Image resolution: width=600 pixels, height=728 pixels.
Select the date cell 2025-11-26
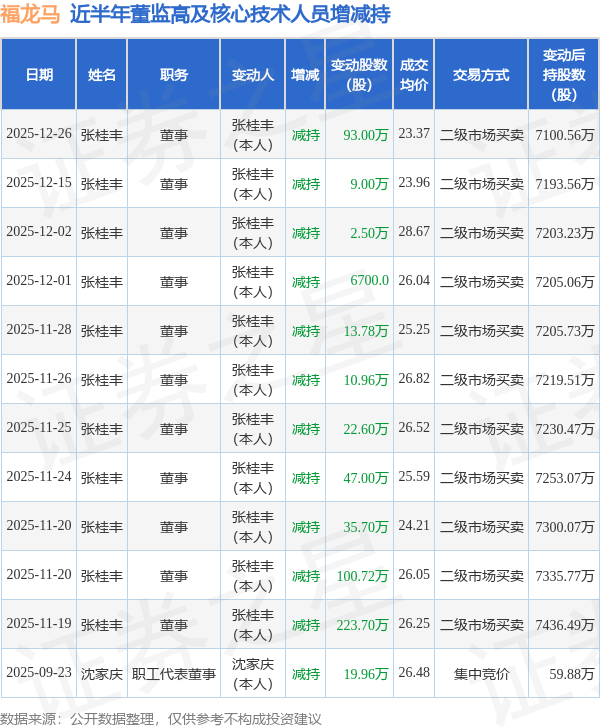coord(39,378)
